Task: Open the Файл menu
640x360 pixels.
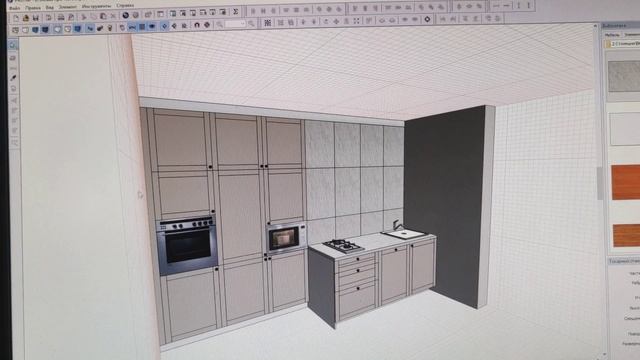Action: [x=15, y=8]
